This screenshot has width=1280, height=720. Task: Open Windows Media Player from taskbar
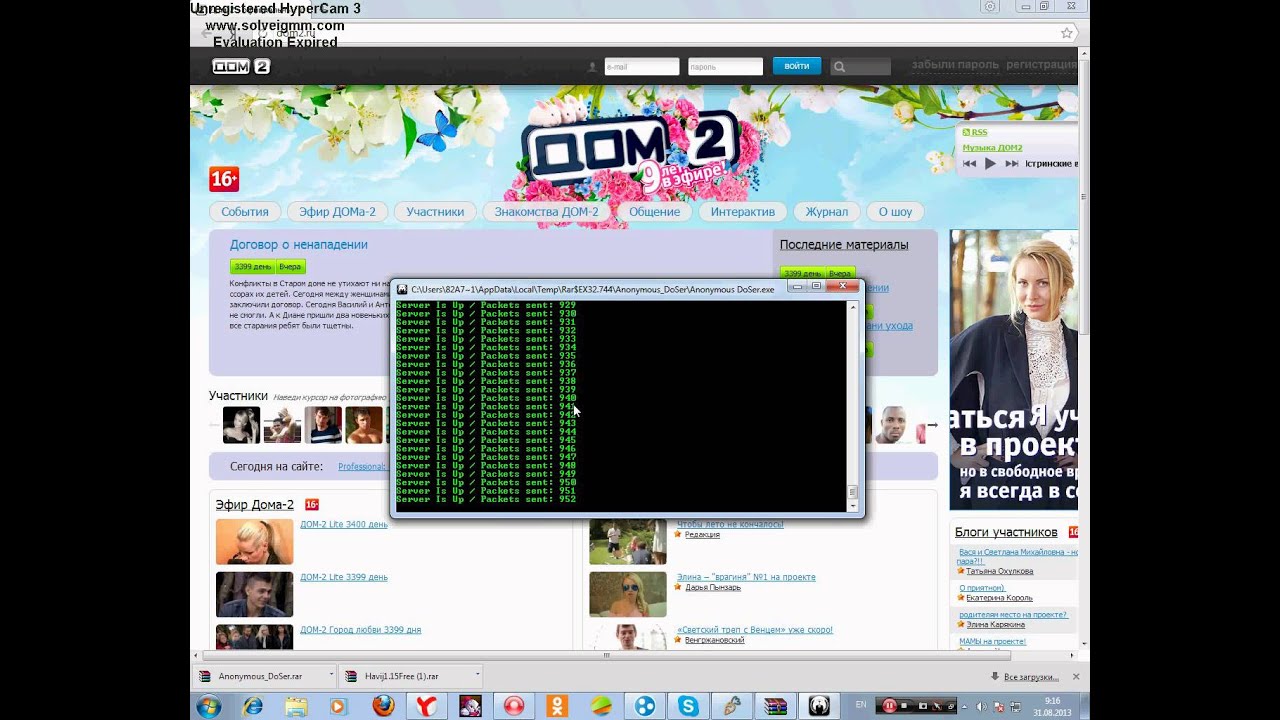click(x=338, y=706)
